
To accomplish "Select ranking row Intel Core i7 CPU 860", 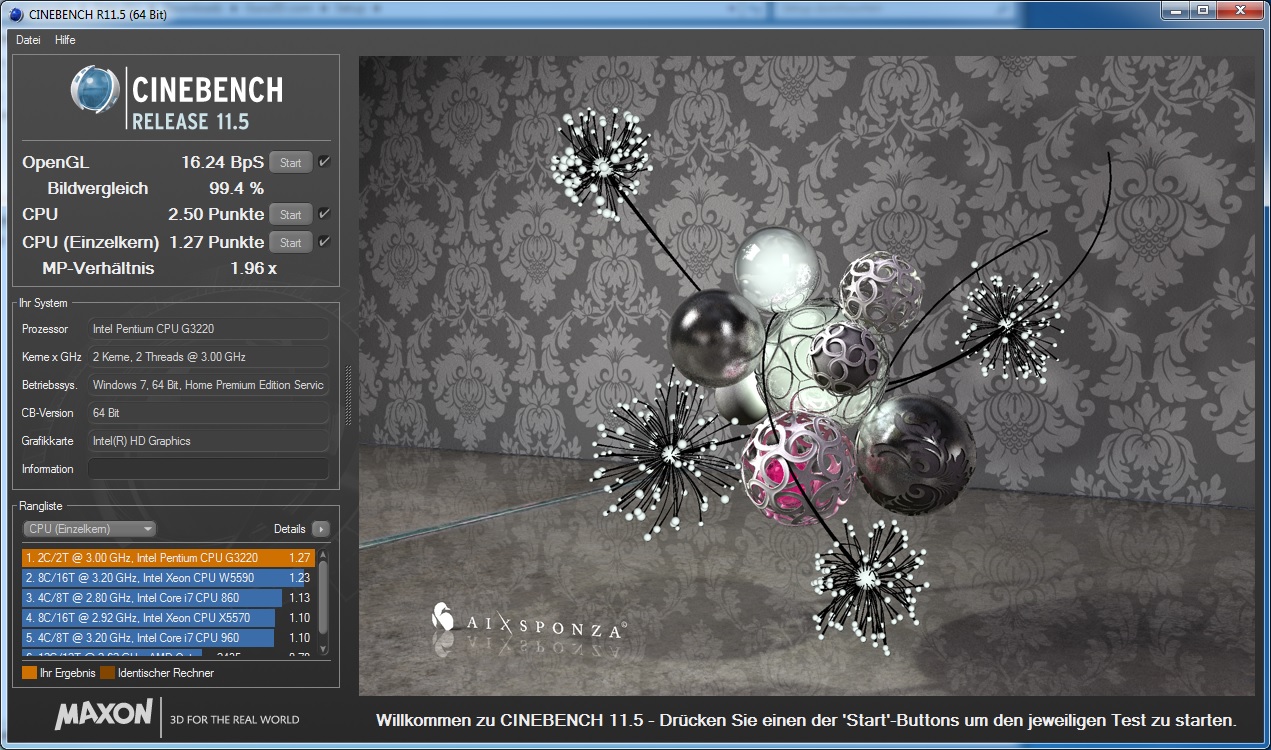I will coord(168,598).
